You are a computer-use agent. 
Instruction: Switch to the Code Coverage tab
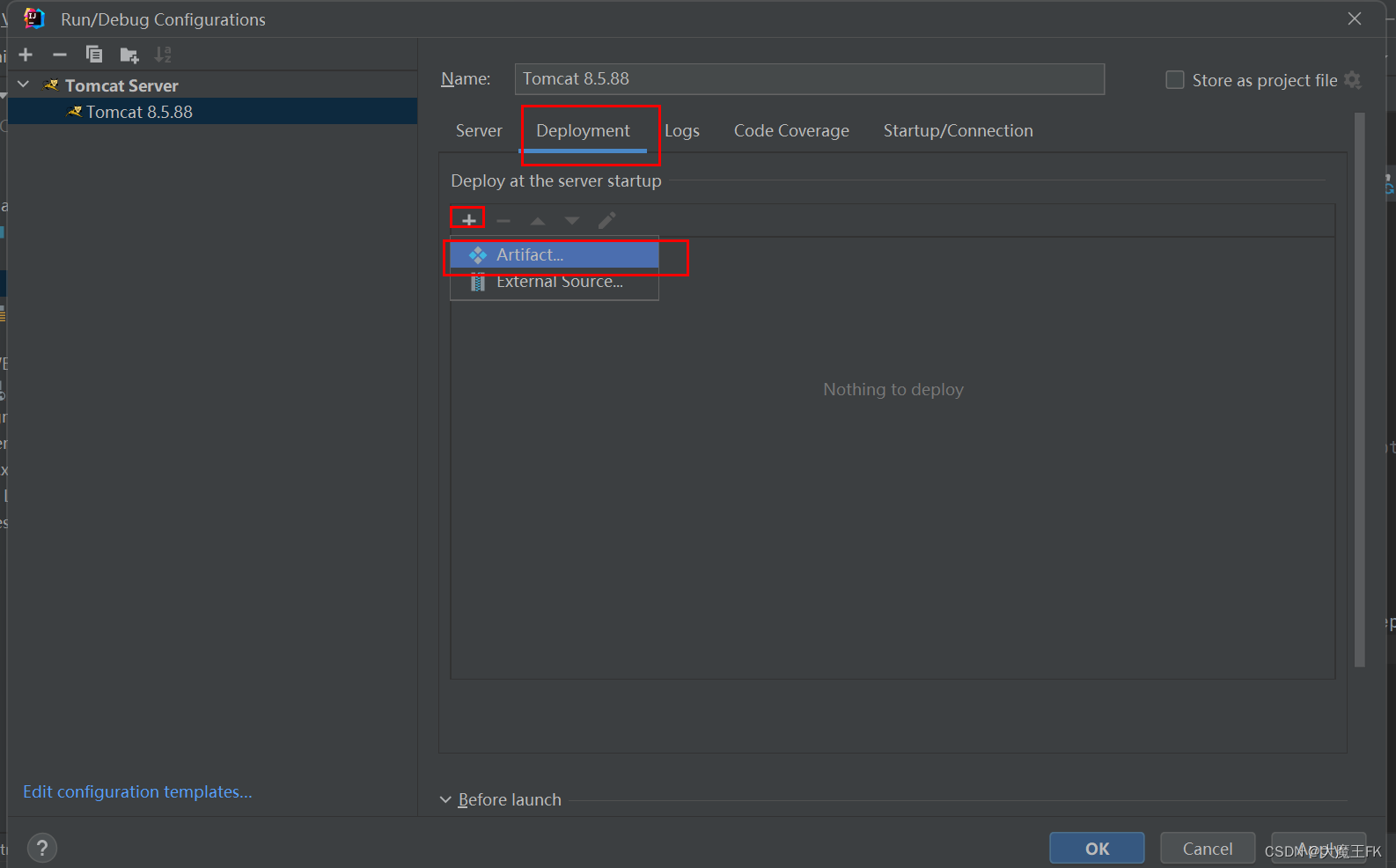click(791, 130)
